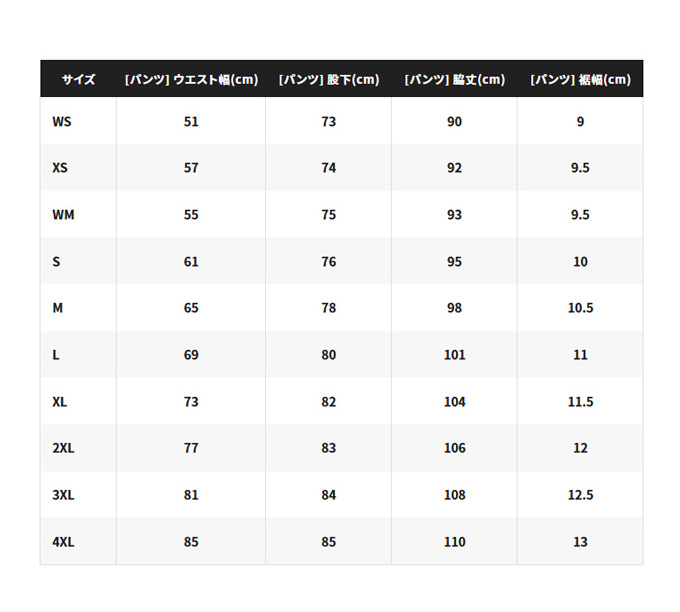Select the WM size row label
Viewport: 680px width, 612px height.
click(63, 215)
